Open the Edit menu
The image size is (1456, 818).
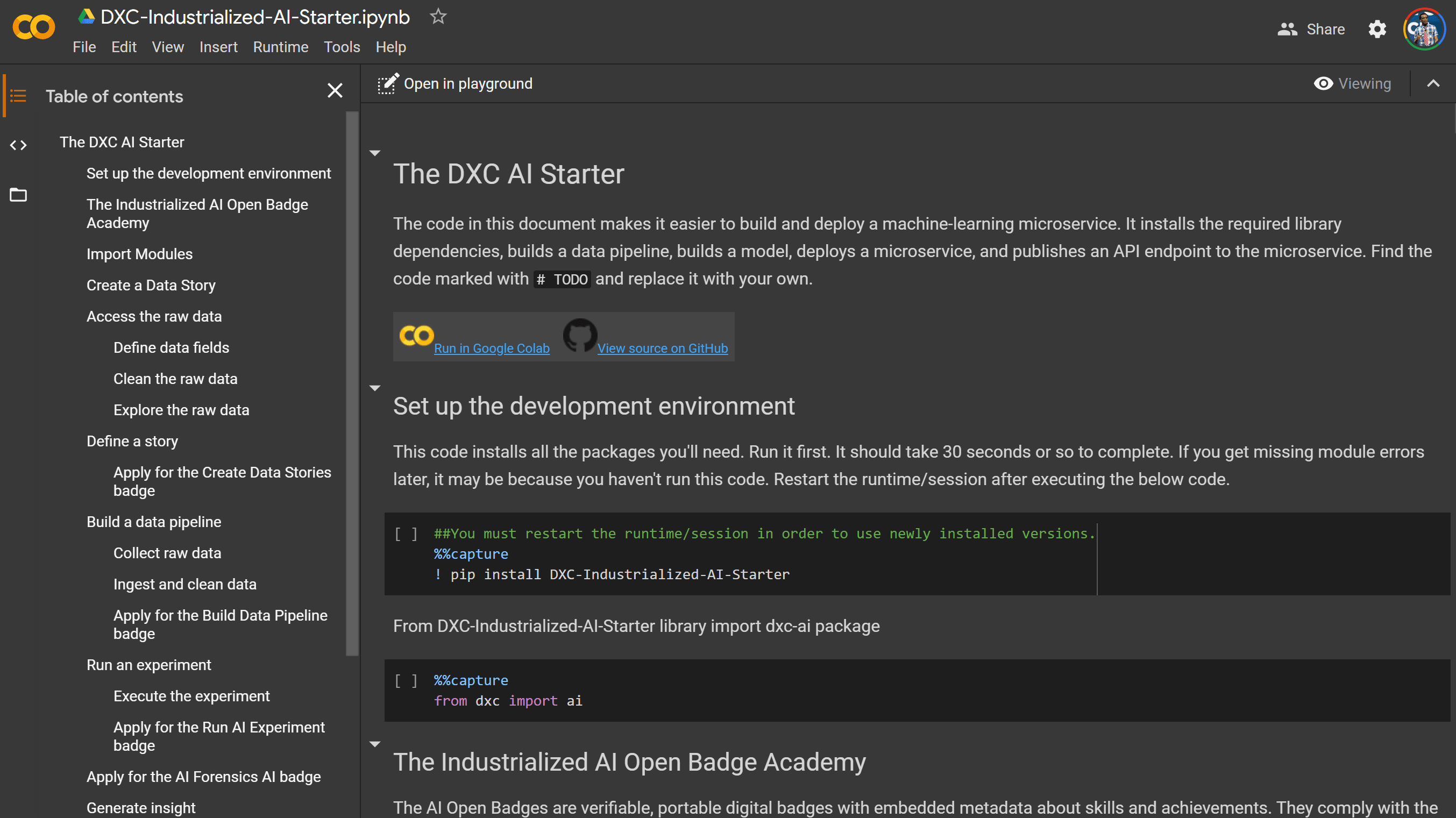pyautogui.click(x=124, y=47)
